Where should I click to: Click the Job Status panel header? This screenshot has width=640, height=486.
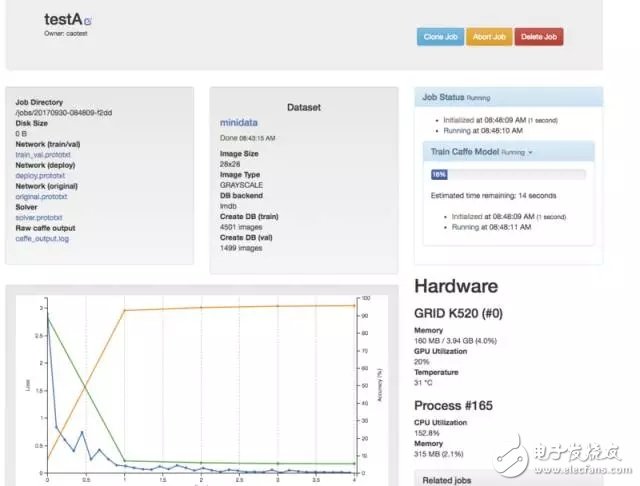tap(508, 97)
